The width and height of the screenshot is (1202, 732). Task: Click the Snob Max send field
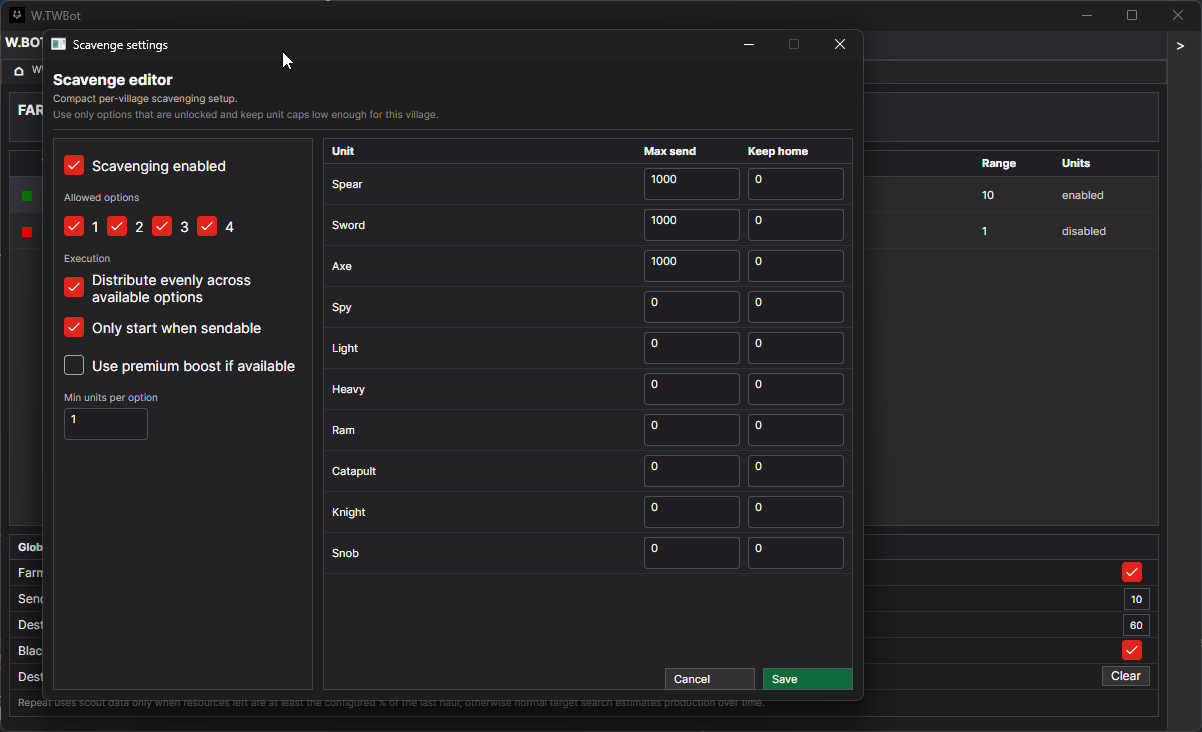click(692, 553)
